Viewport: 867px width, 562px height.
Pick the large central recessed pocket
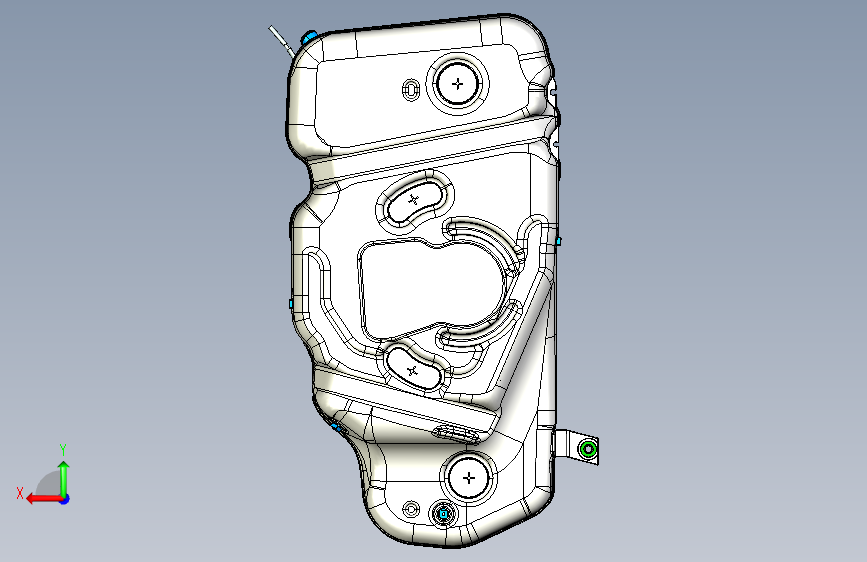coord(431,289)
